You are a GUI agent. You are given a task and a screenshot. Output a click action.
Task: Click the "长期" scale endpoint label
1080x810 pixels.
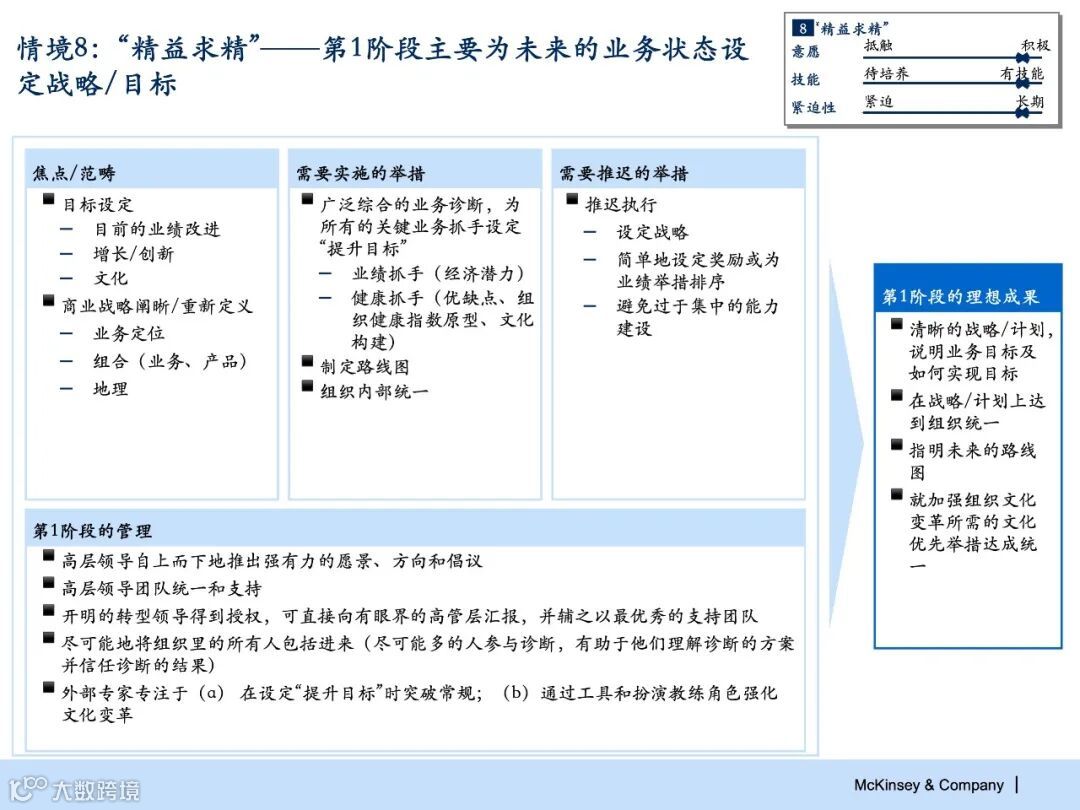tap(1030, 101)
